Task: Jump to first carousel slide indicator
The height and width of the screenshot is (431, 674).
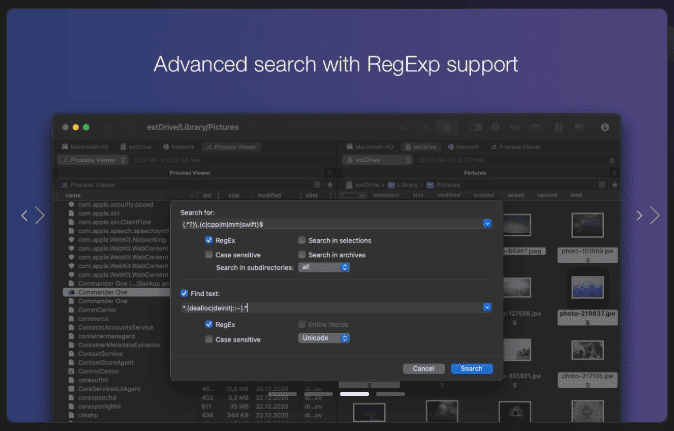Action: tap(282, 394)
